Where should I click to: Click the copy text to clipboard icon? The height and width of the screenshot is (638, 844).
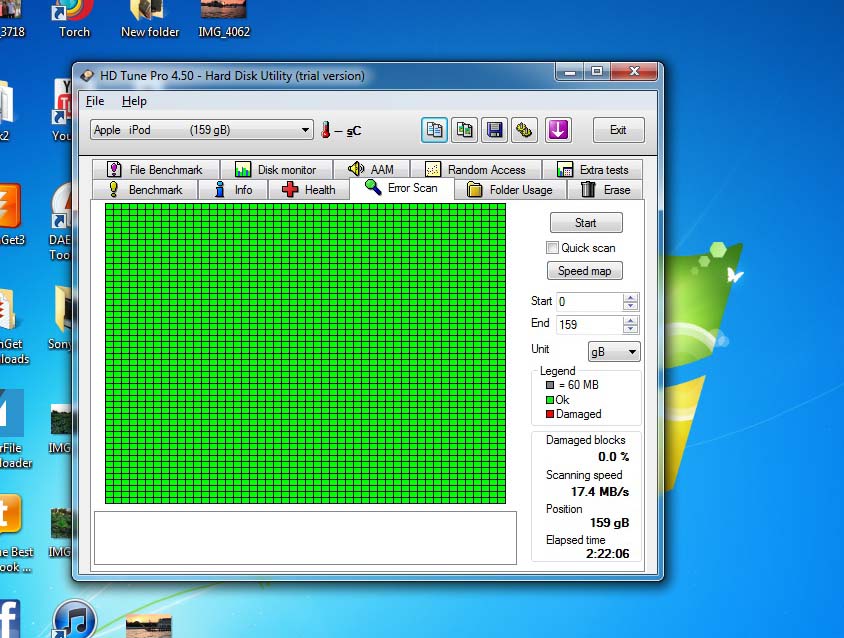(x=434, y=130)
